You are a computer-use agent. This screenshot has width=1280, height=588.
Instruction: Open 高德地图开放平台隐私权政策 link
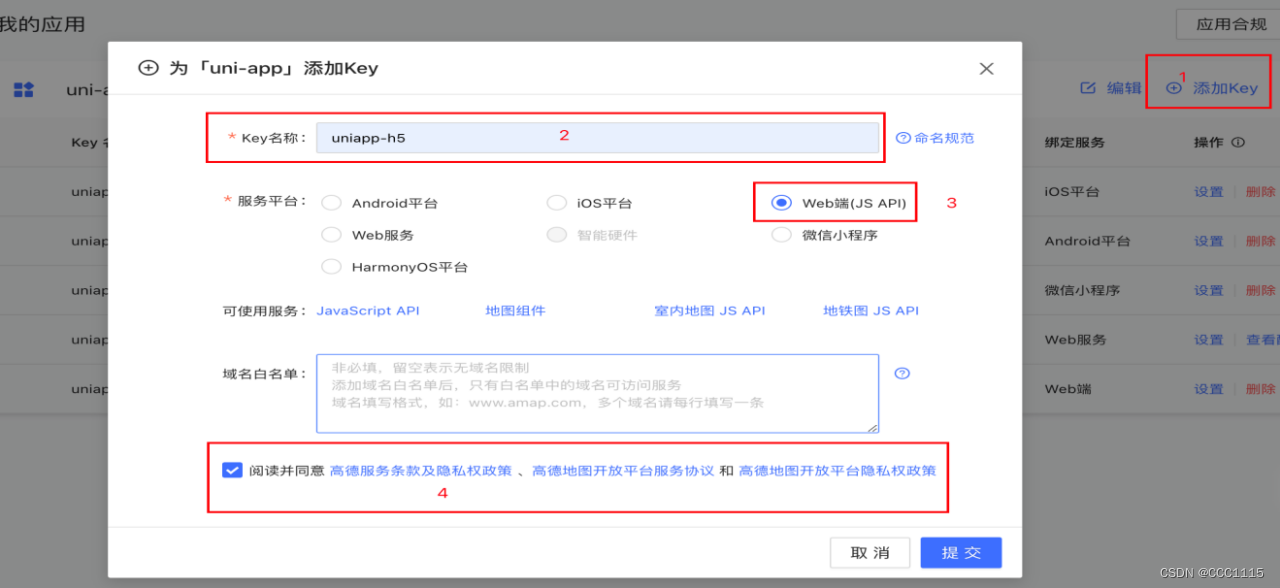click(837, 470)
